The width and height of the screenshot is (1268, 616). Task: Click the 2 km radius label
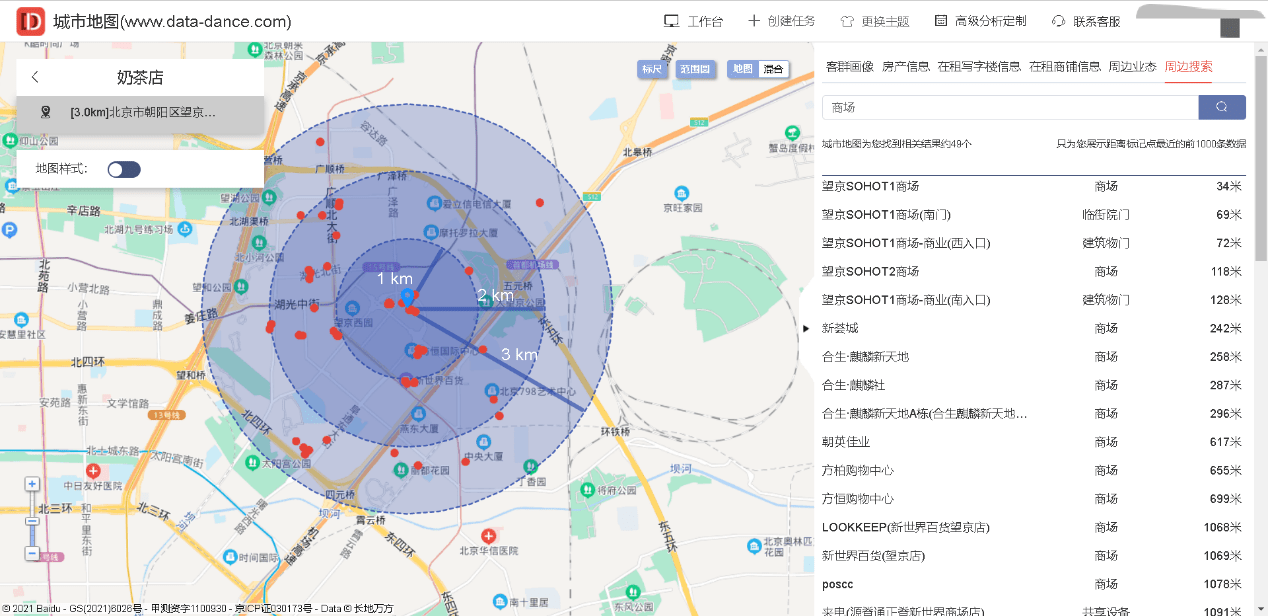495,295
